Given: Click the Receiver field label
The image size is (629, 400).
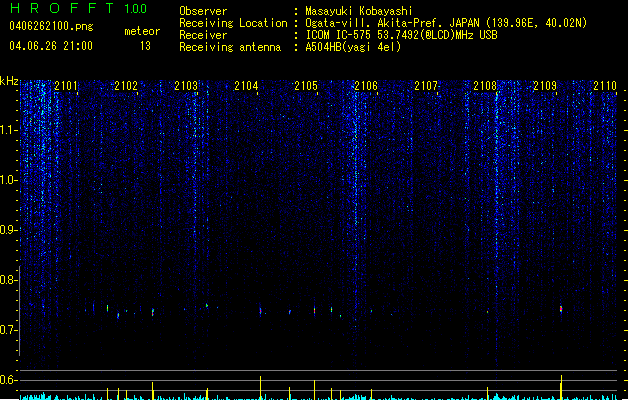Looking at the screenshot, I should [203, 35].
